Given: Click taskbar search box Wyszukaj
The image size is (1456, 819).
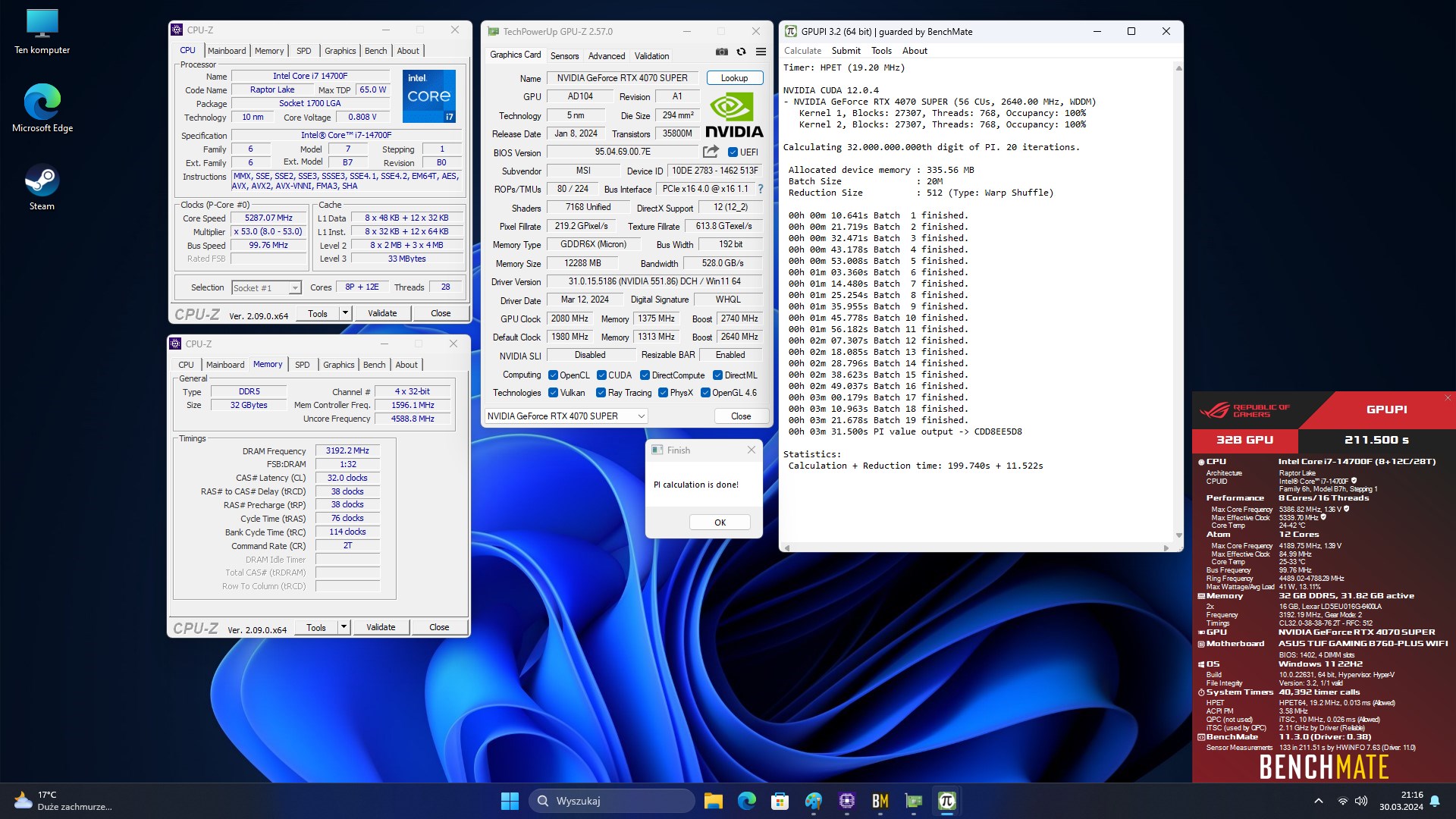Looking at the screenshot, I should pyautogui.click(x=611, y=801).
